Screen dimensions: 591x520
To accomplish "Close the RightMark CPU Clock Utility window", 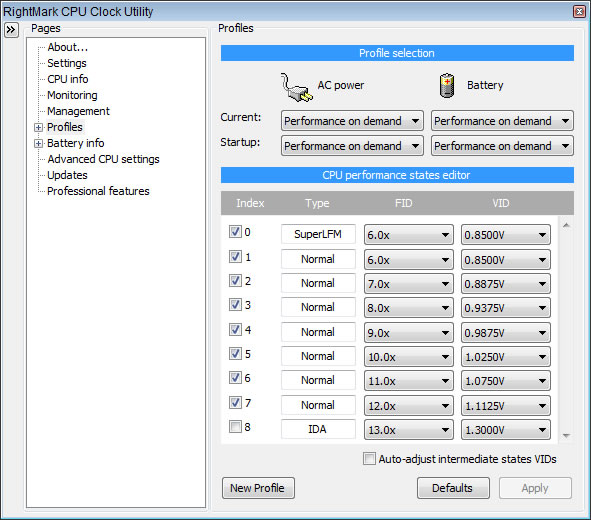I will coord(579,12).
